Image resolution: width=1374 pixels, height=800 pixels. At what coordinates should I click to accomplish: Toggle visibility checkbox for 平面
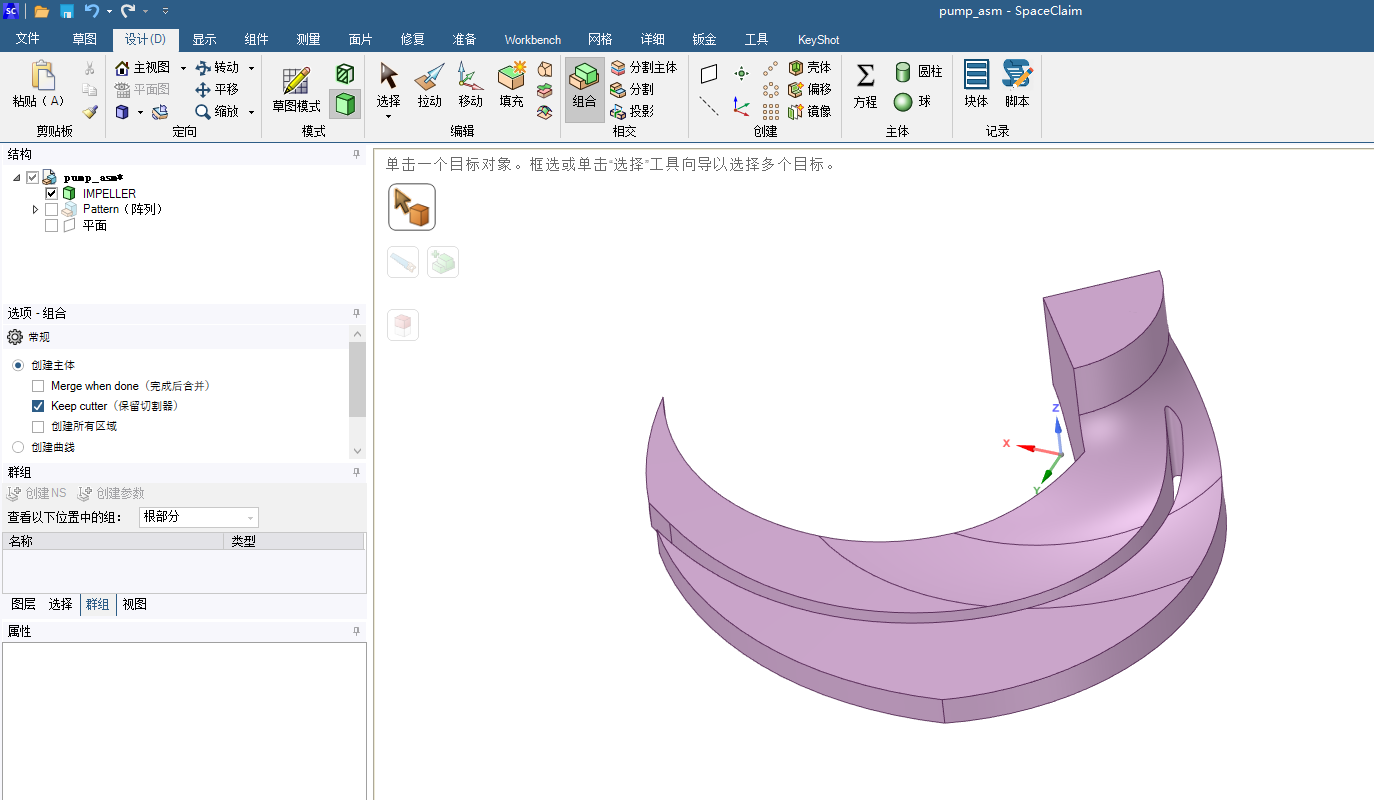(51, 226)
